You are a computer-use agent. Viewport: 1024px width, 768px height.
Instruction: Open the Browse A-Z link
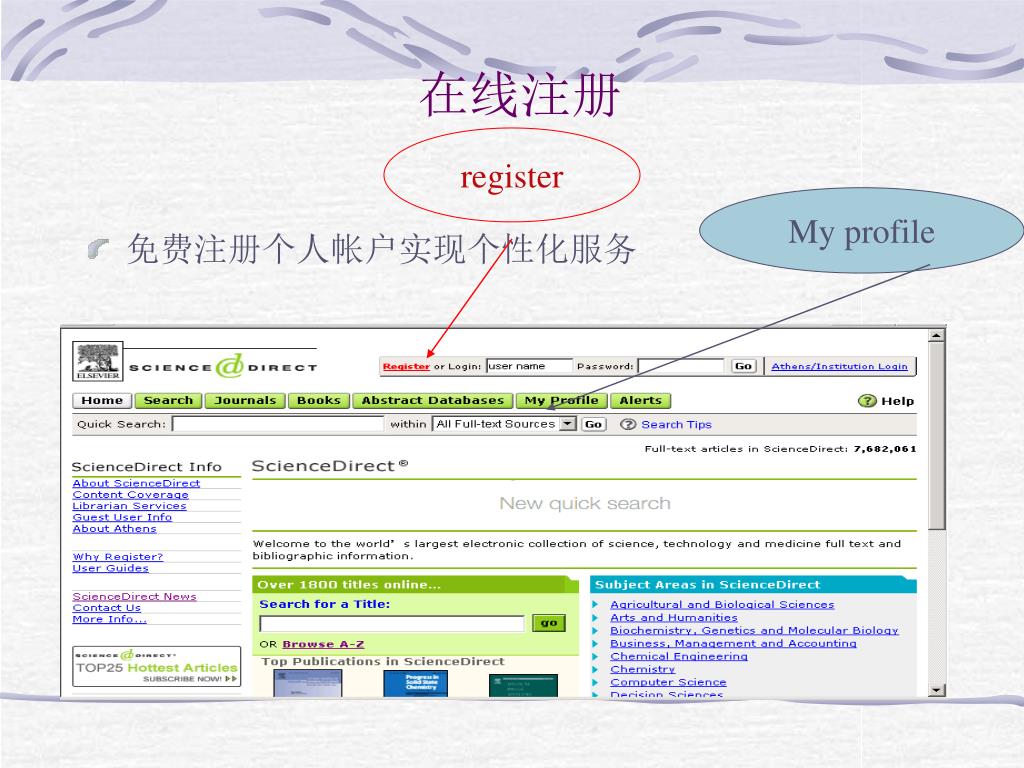click(323, 645)
